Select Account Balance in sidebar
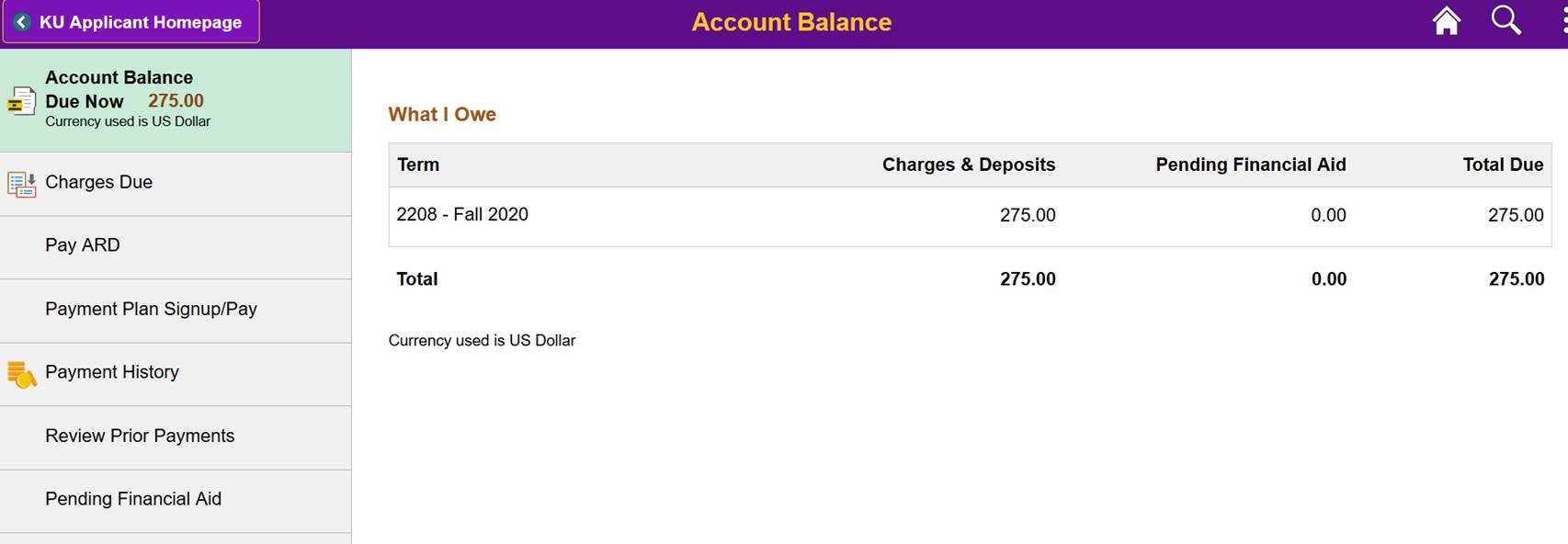Image resolution: width=1568 pixels, height=544 pixels. click(x=175, y=99)
